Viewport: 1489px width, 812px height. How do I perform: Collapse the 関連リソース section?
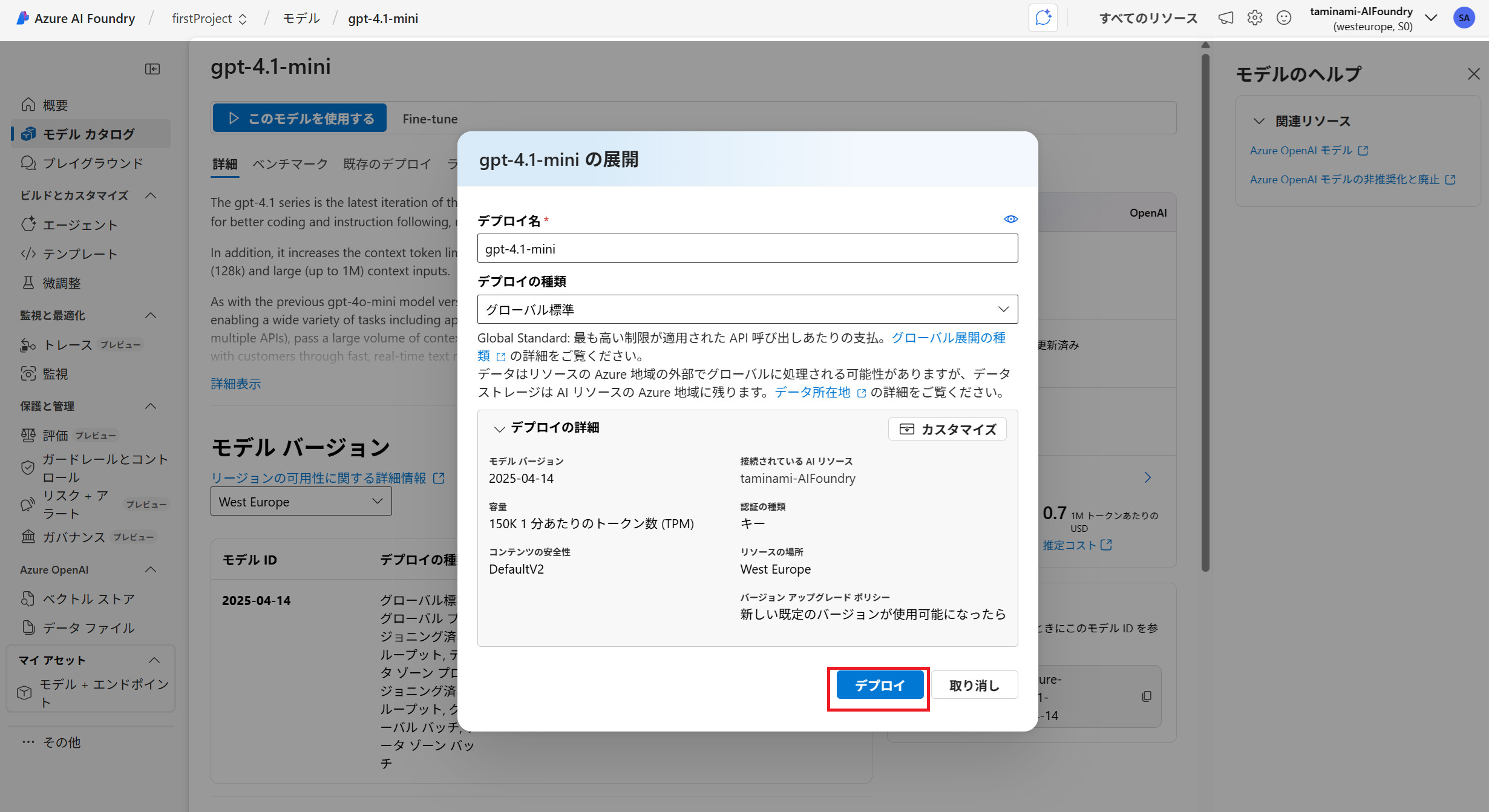[x=1259, y=121]
